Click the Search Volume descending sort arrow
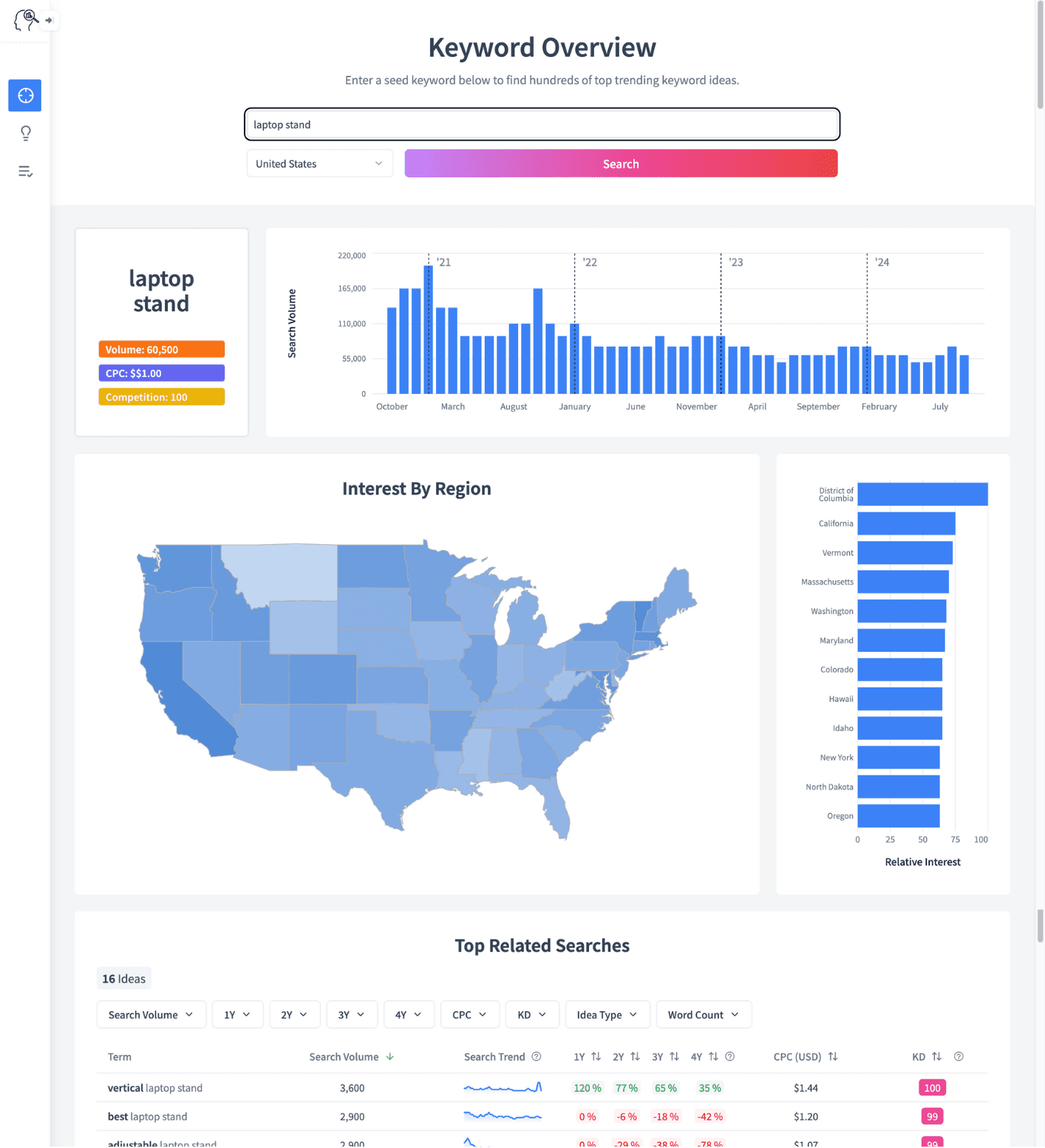The width and height of the screenshot is (1045, 1148). [390, 1056]
